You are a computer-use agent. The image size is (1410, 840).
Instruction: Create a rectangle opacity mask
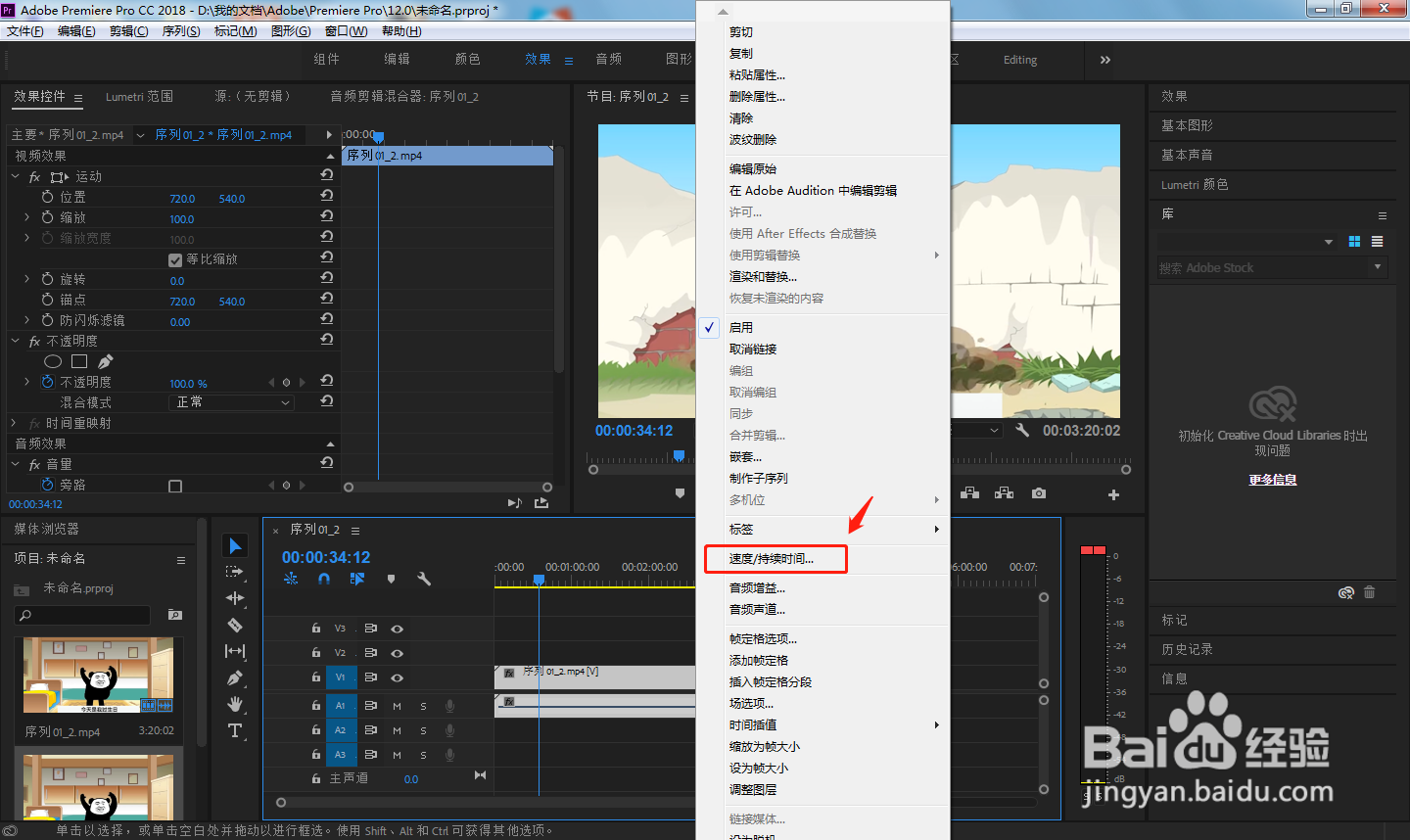[x=79, y=362]
